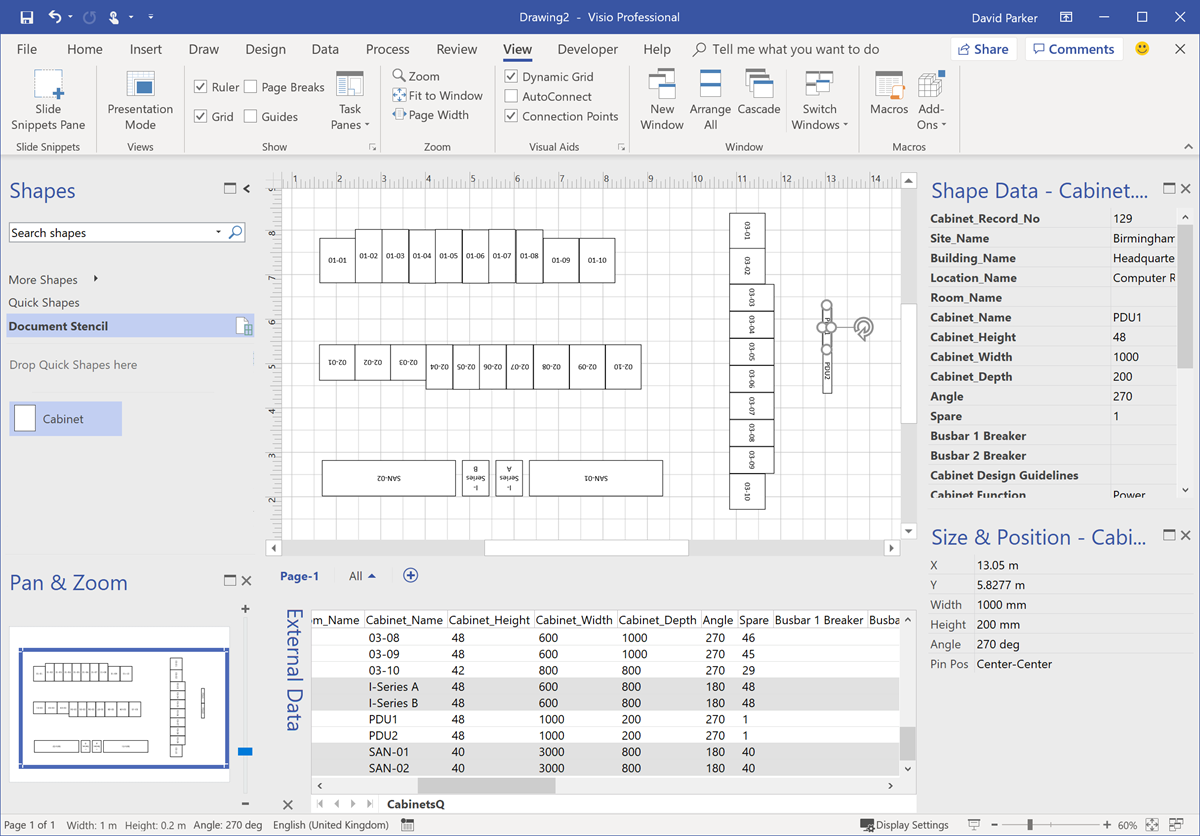Start Presentation Mode
This screenshot has height=836, width=1200.
click(x=139, y=97)
